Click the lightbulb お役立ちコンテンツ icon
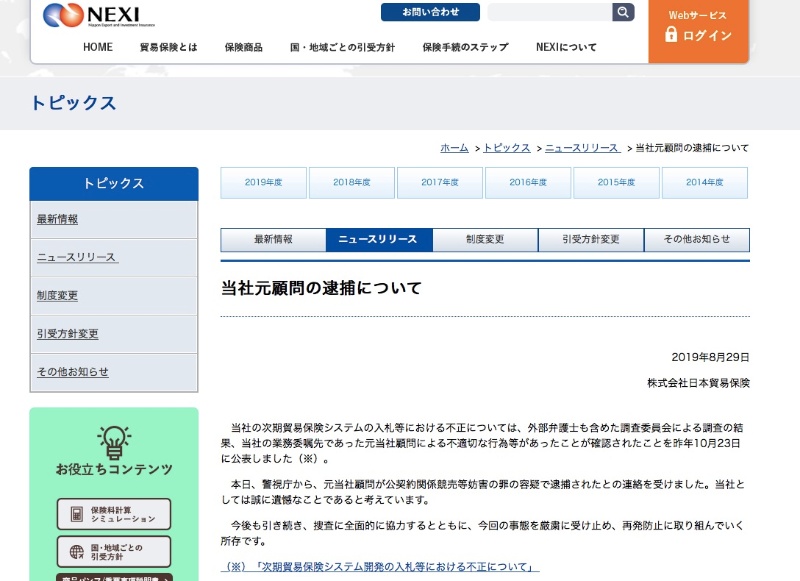800x581 pixels. point(114,442)
